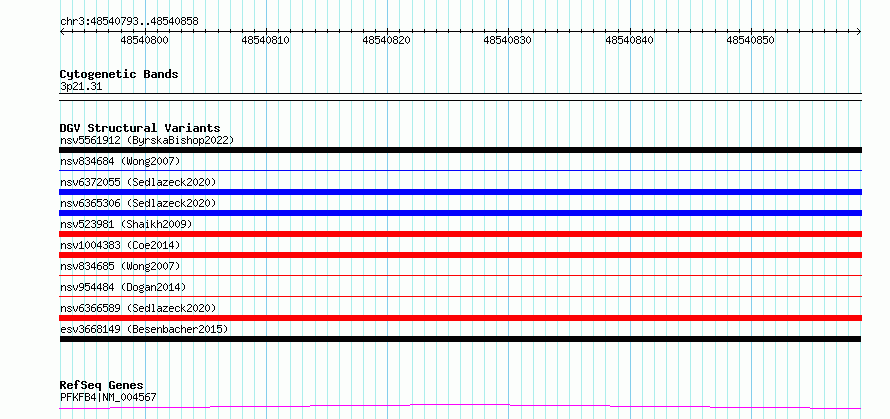Viewport: 890px width, 419px height.
Task: Click the black bar for esv3668149
Action: (x=460, y=339)
